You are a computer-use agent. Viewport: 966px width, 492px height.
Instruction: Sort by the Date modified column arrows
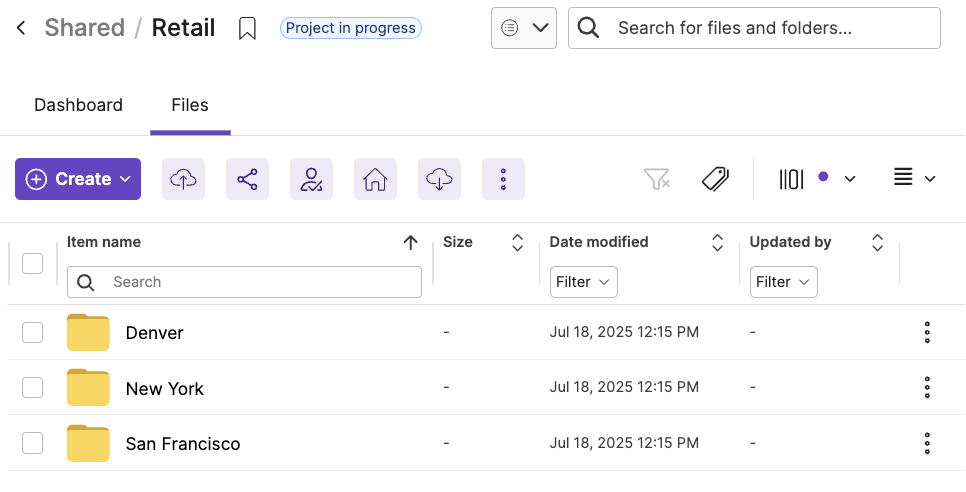tap(717, 243)
